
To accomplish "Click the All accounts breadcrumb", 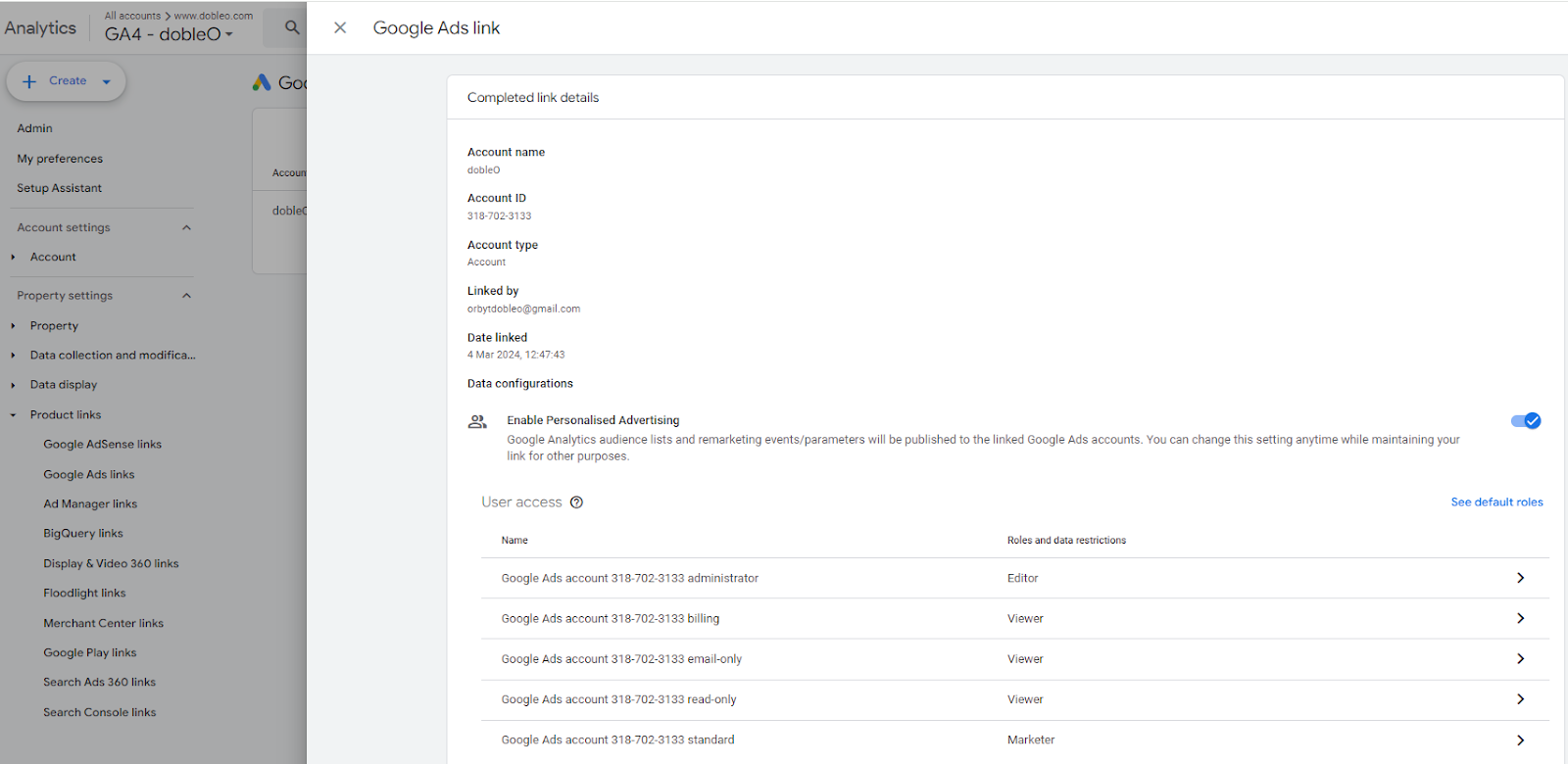I will pyautogui.click(x=132, y=16).
